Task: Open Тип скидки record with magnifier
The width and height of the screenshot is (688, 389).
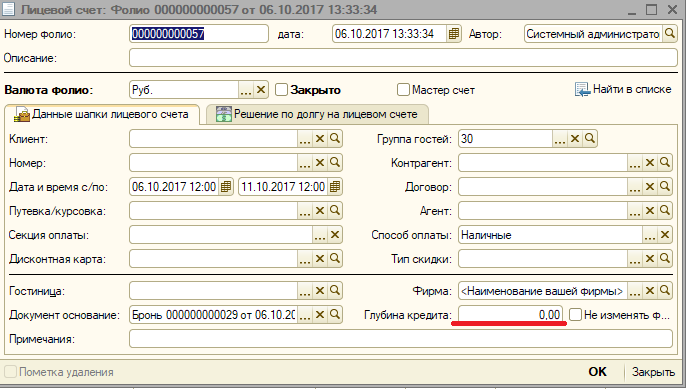Action: click(665, 259)
